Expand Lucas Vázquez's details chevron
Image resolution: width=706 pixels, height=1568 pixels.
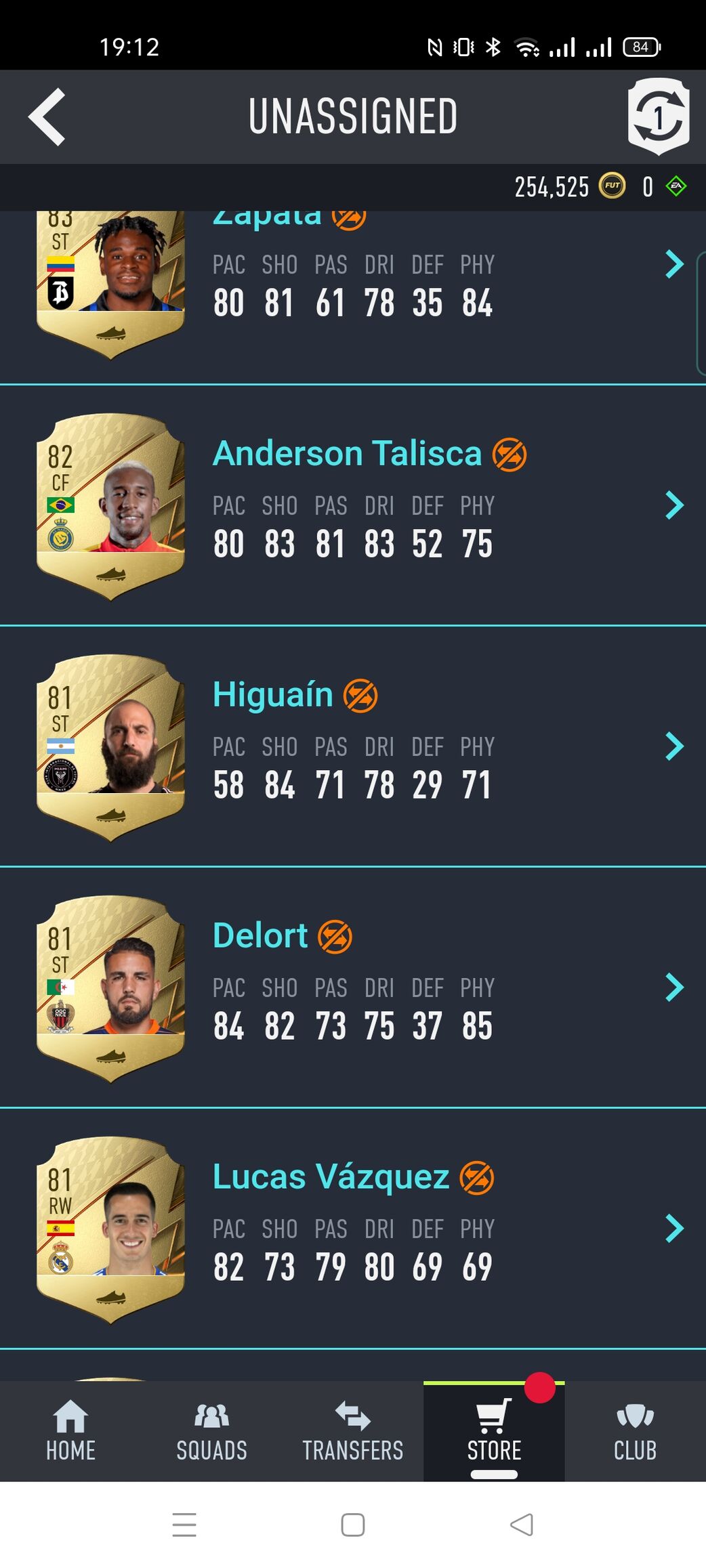coord(674,1229)
